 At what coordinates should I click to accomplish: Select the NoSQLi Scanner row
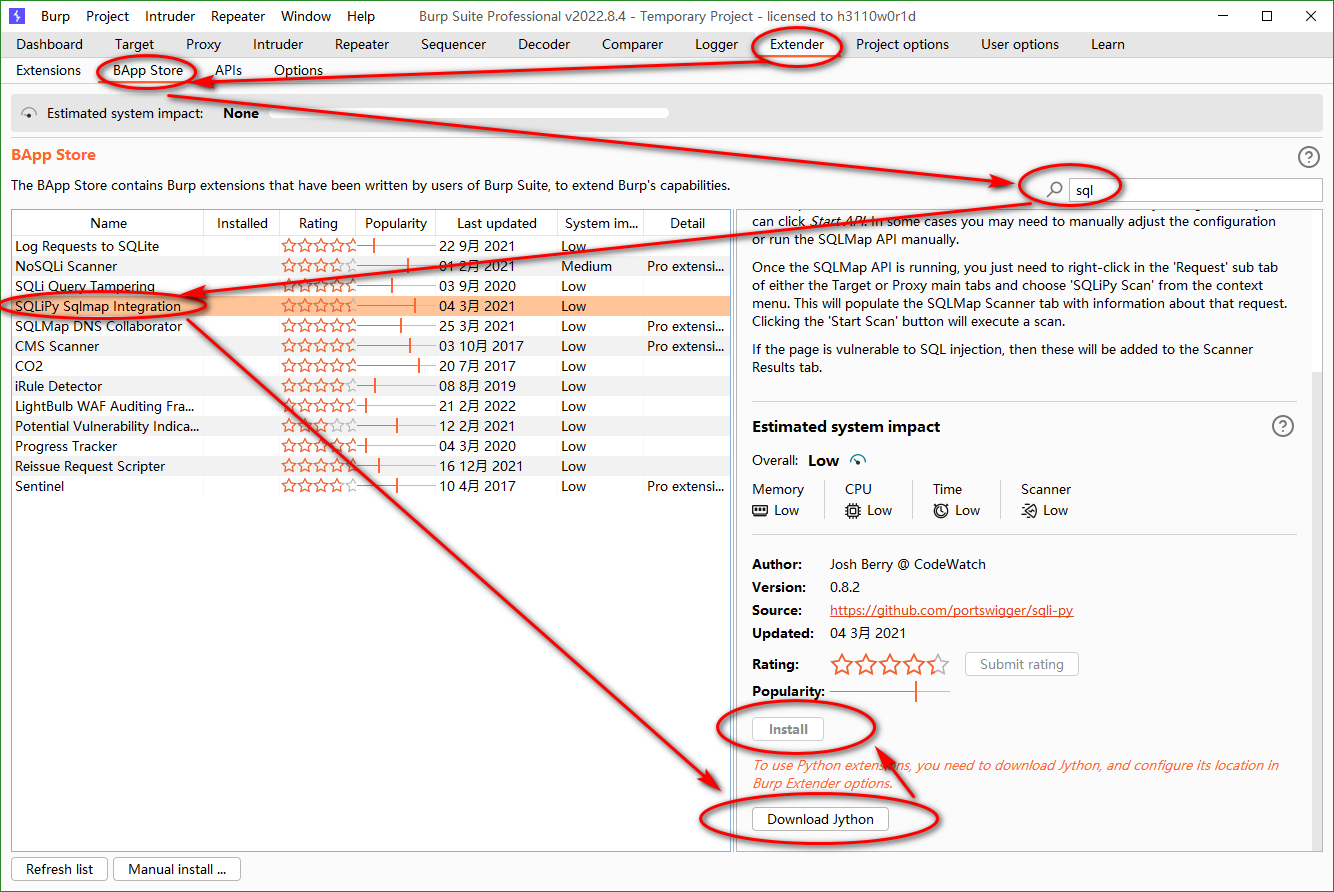[x=371, y=266]
